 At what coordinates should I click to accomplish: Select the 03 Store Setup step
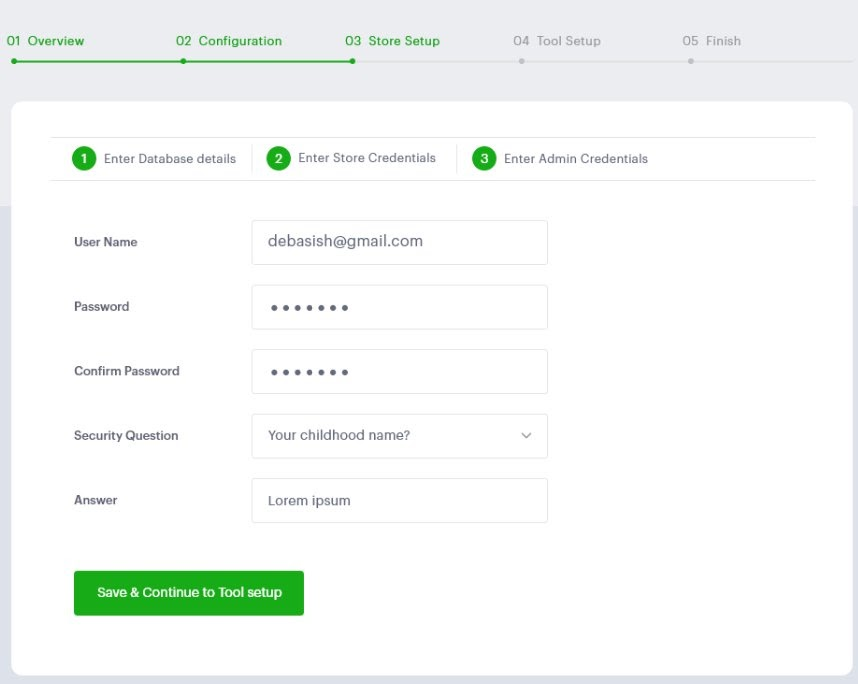(392, 41)
